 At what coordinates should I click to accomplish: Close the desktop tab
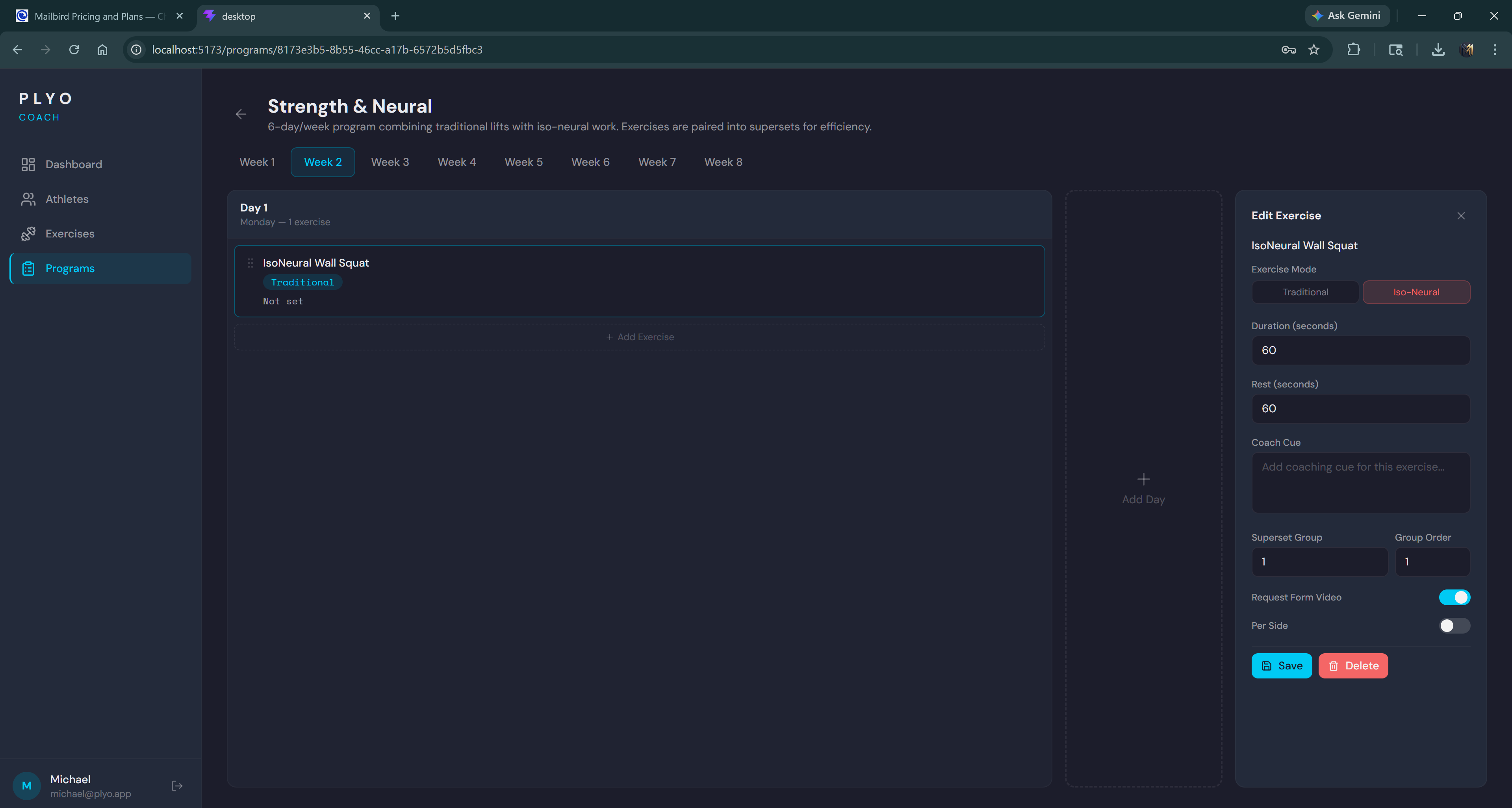(367, 16)
